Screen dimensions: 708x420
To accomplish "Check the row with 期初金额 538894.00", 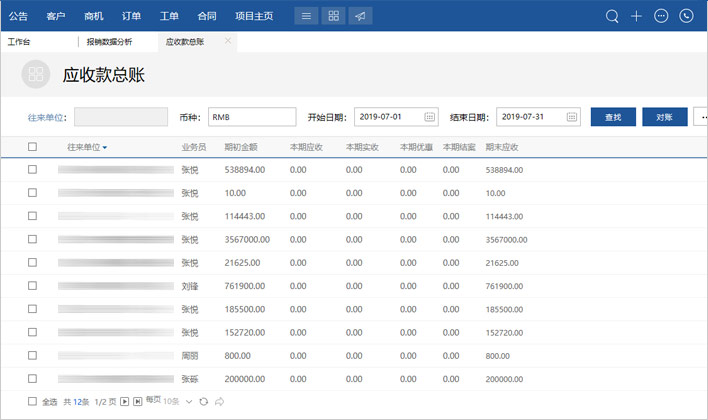I will tap(32, 170).
